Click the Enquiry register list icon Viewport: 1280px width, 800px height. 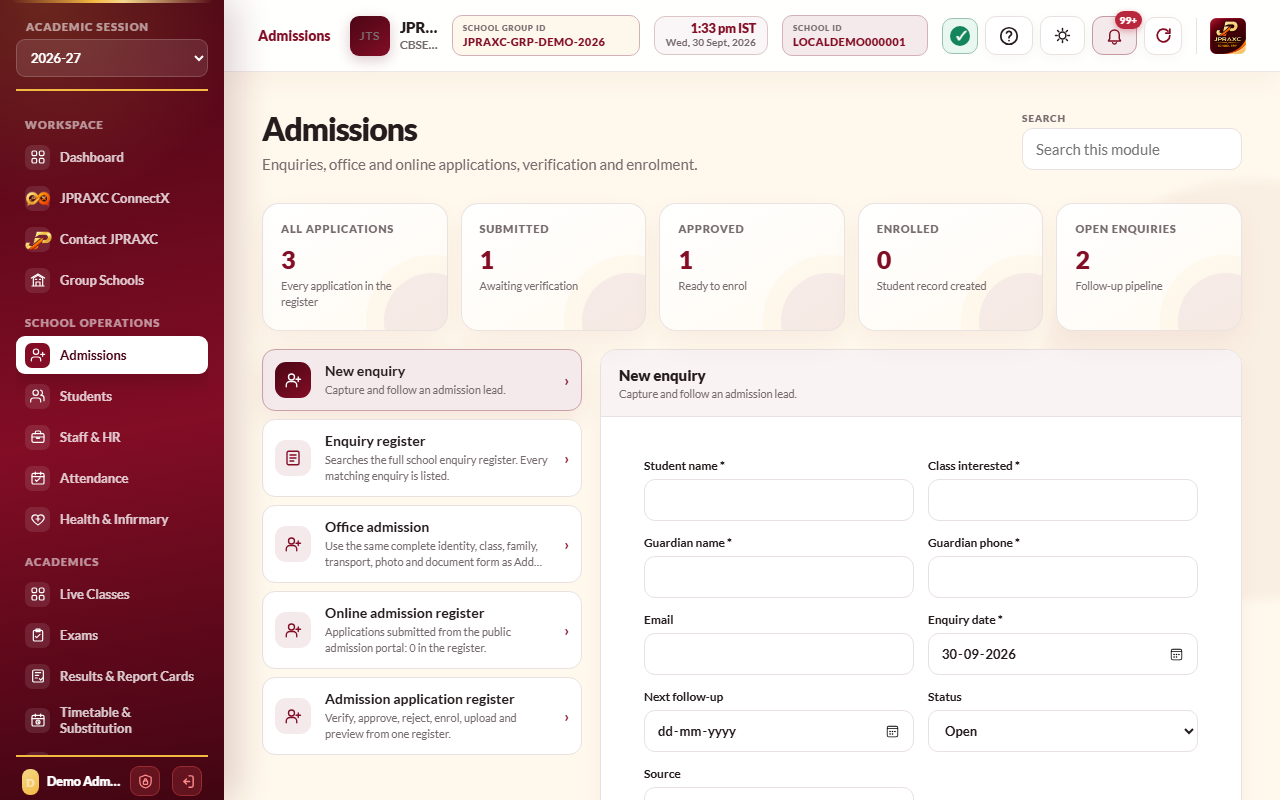[293, 458]
